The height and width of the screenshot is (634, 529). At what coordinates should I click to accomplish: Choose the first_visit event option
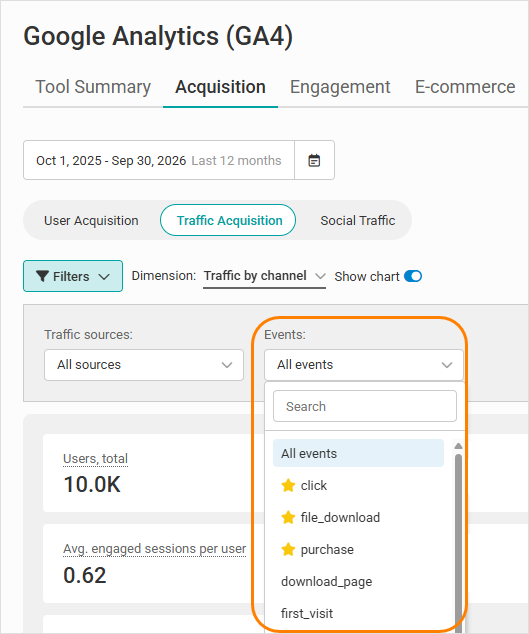click(358, 613)
